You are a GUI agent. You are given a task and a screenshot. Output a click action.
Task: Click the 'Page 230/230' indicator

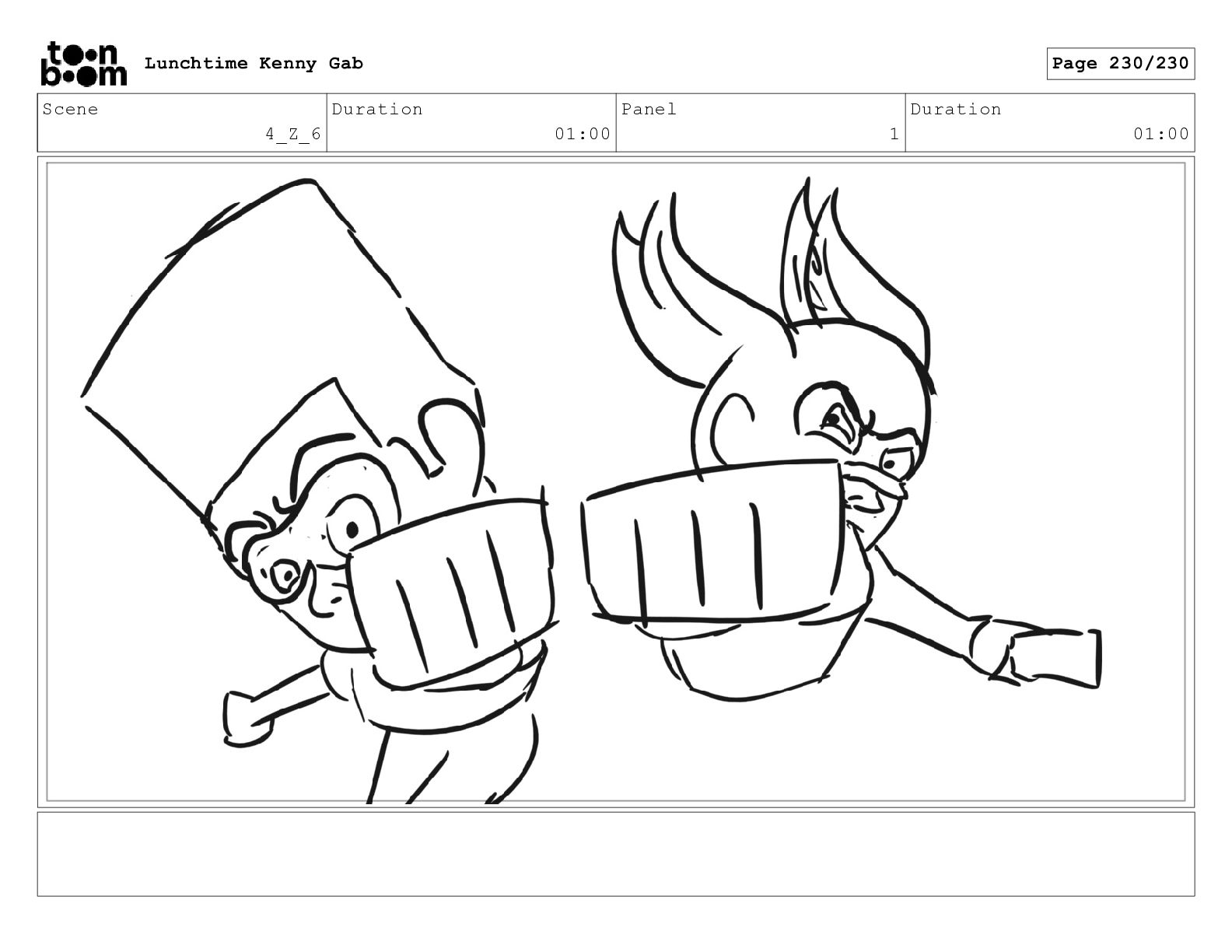click(x=1120, y=64)
